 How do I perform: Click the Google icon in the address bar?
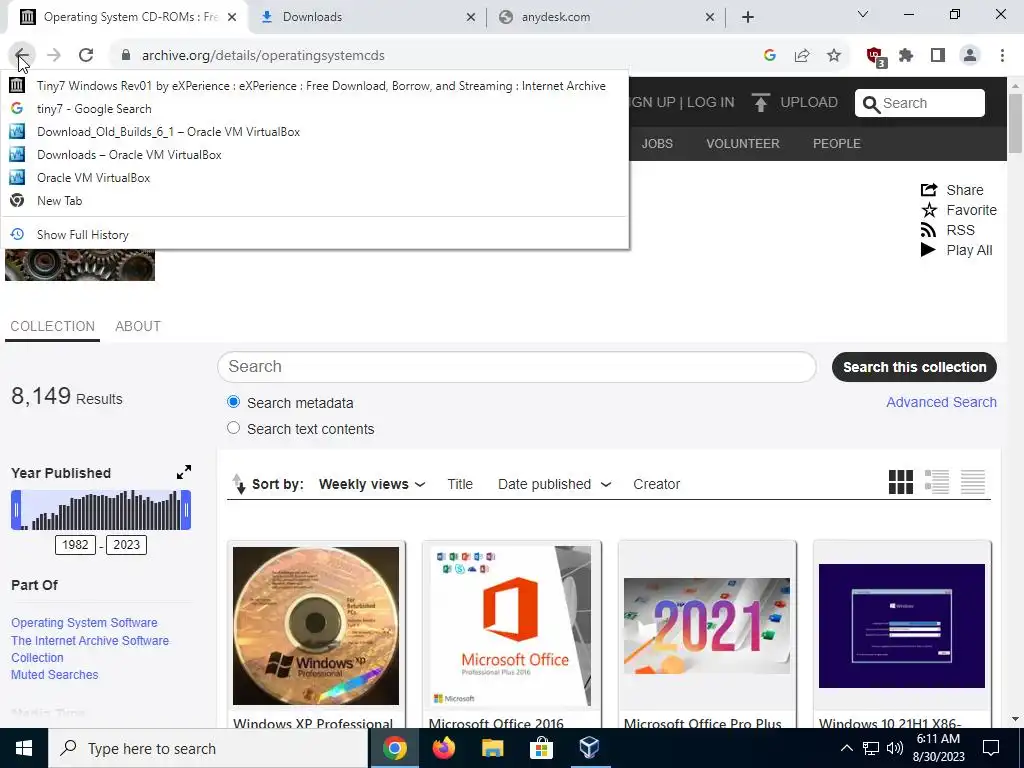click(770, 56)
